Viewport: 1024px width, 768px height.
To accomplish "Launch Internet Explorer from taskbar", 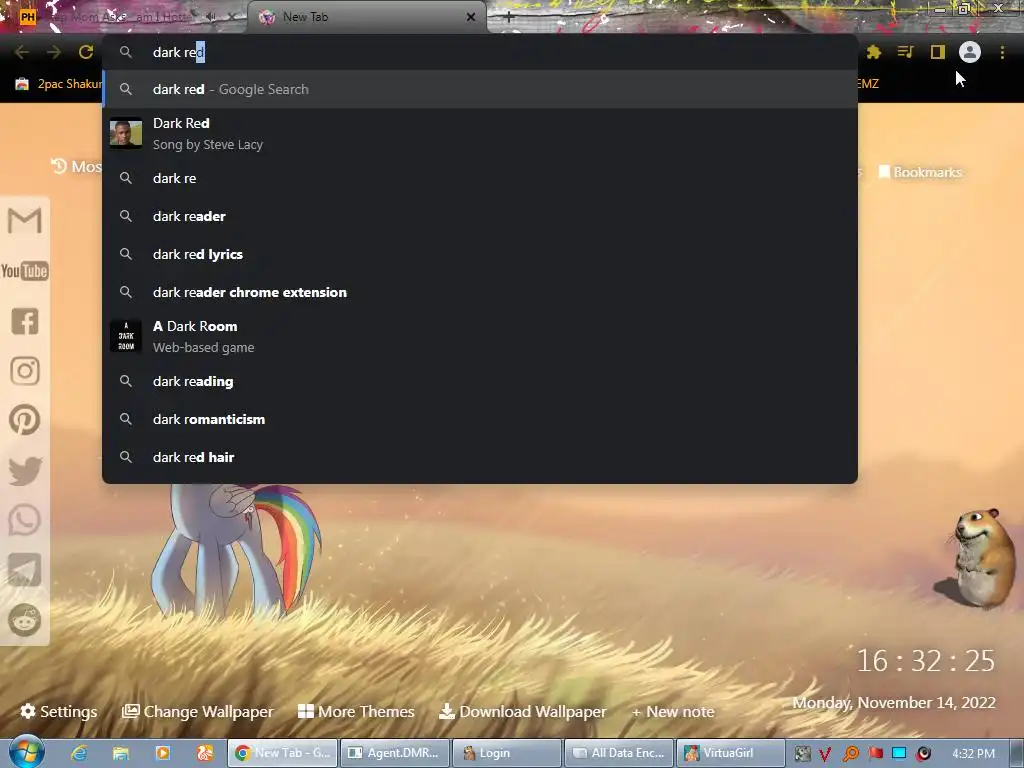I will coord(79,753).
